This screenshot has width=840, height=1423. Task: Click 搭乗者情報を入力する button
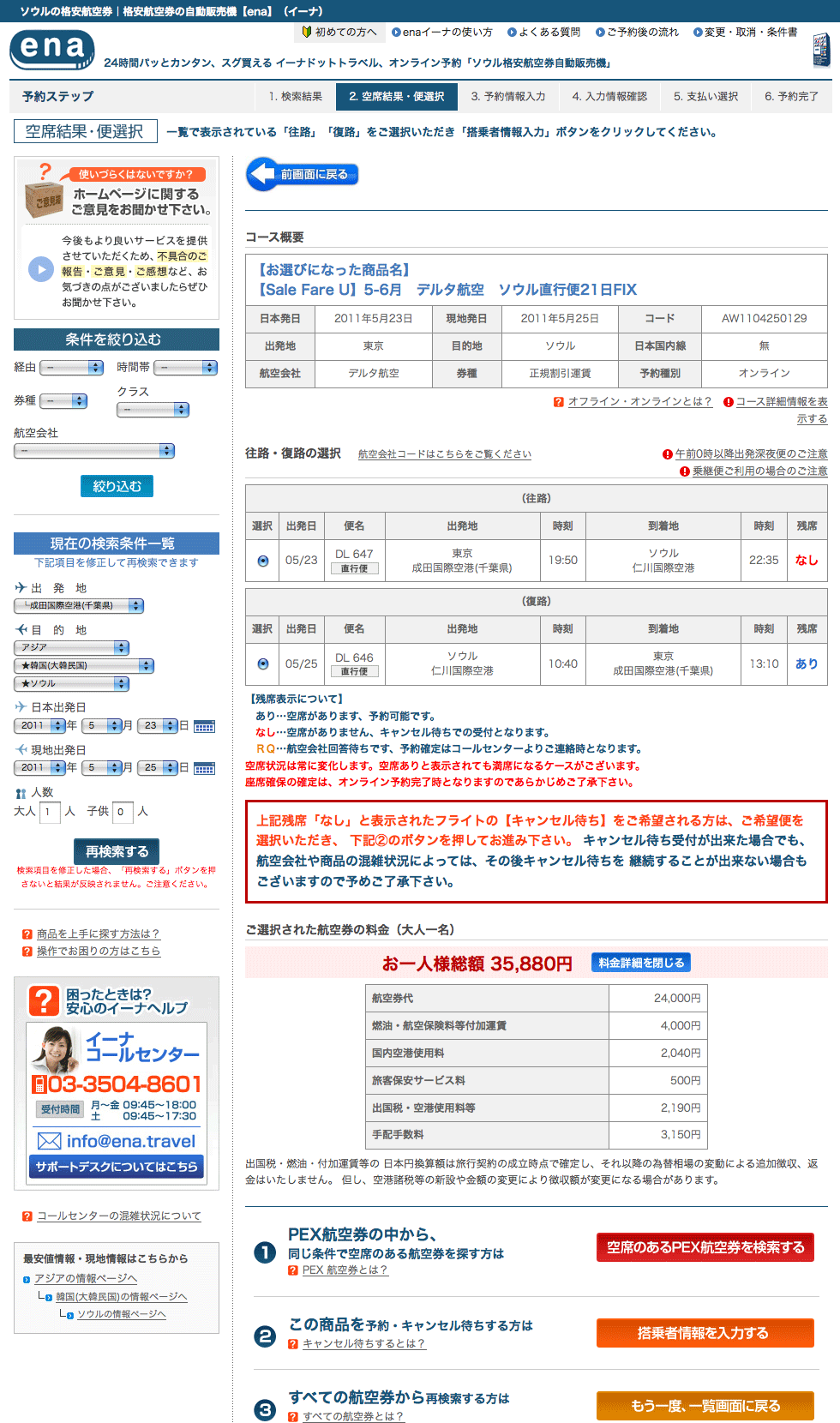(705, 1333)
